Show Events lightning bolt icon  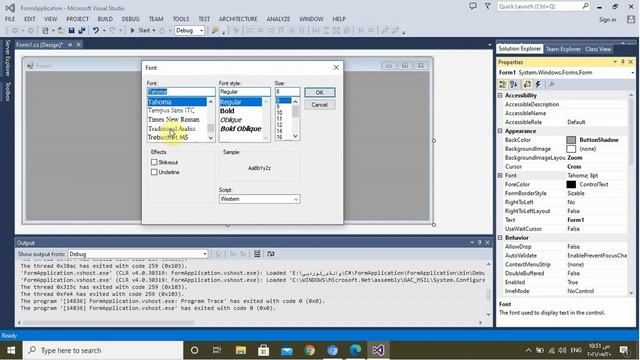pos(538,84)
